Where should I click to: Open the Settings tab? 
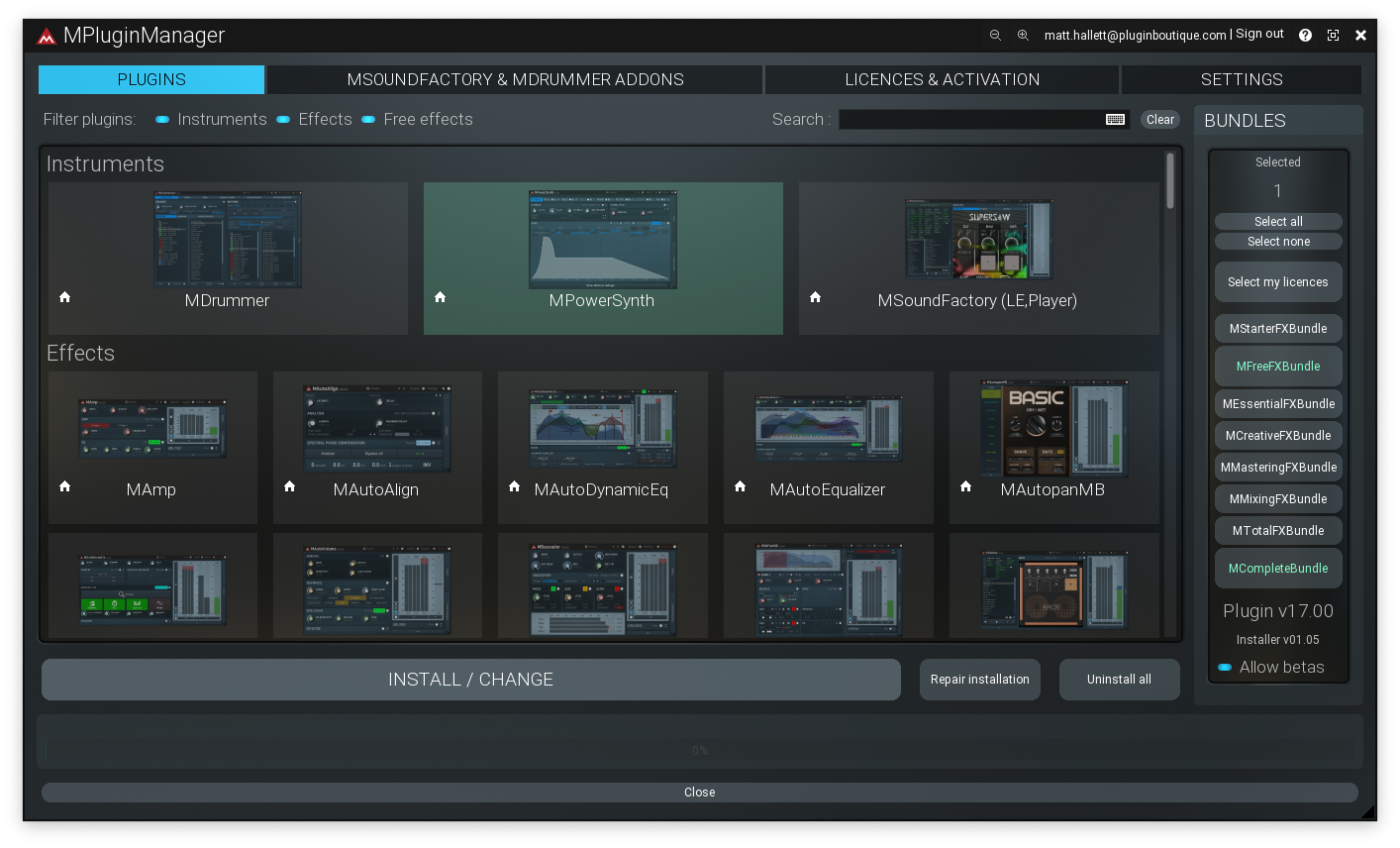pyautogui.click(x=1241, y=79)
